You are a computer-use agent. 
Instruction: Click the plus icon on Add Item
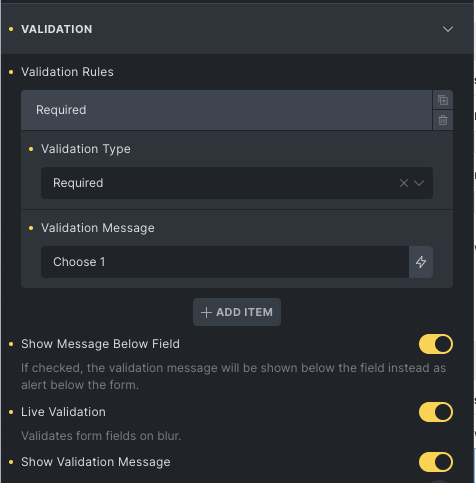click(x=206, y=312)
